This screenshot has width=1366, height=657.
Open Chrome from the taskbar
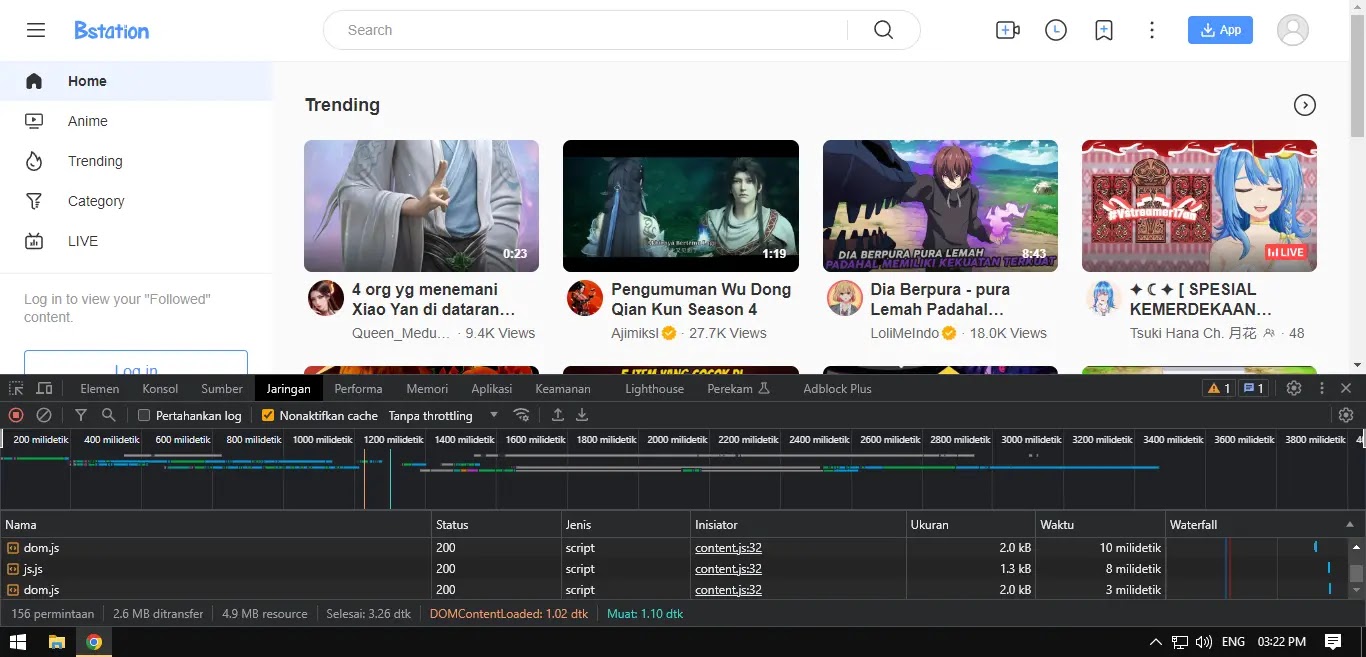(93, 642)
